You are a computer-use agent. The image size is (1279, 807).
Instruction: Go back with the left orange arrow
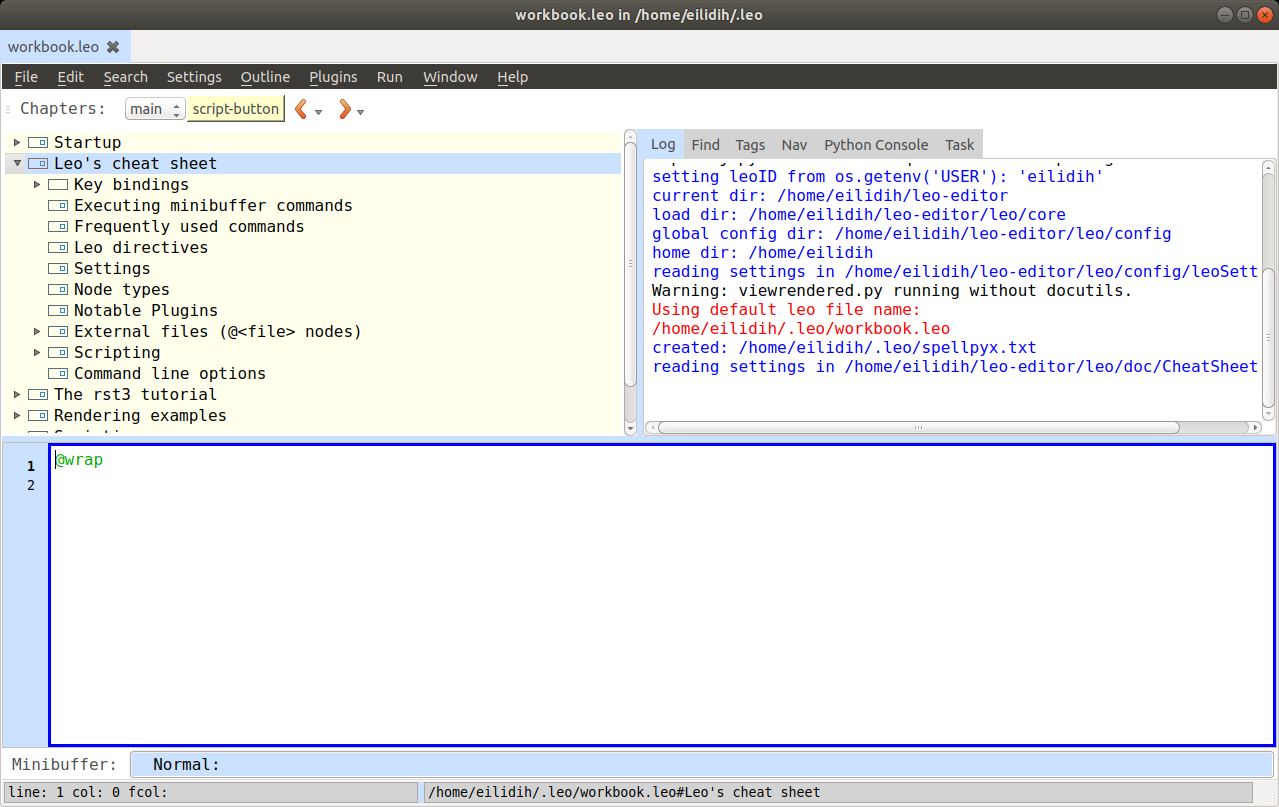[x=300, y=109]
